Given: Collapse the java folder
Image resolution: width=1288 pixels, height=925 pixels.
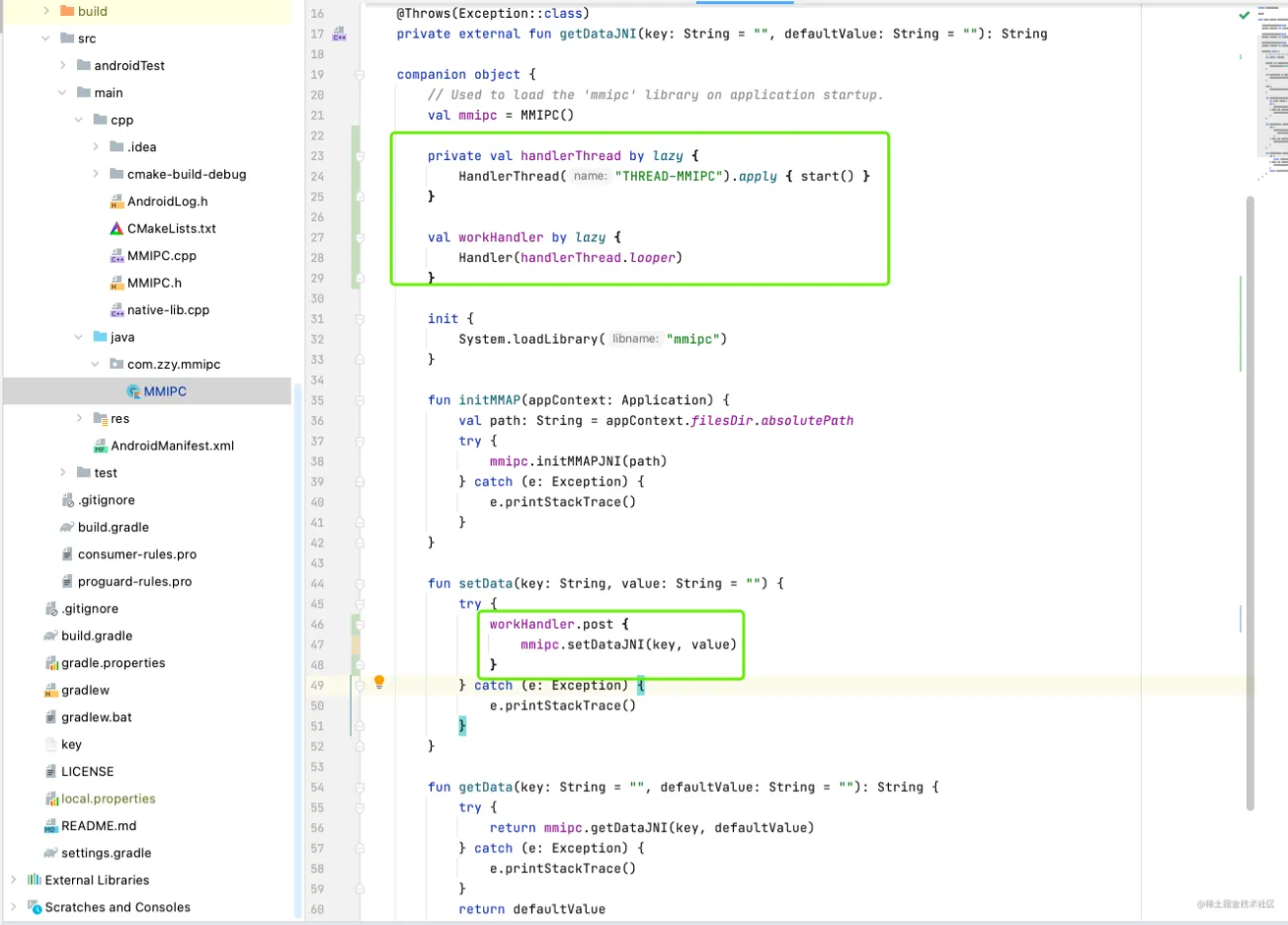Looking at the screenshot, I should pos(78,337).
